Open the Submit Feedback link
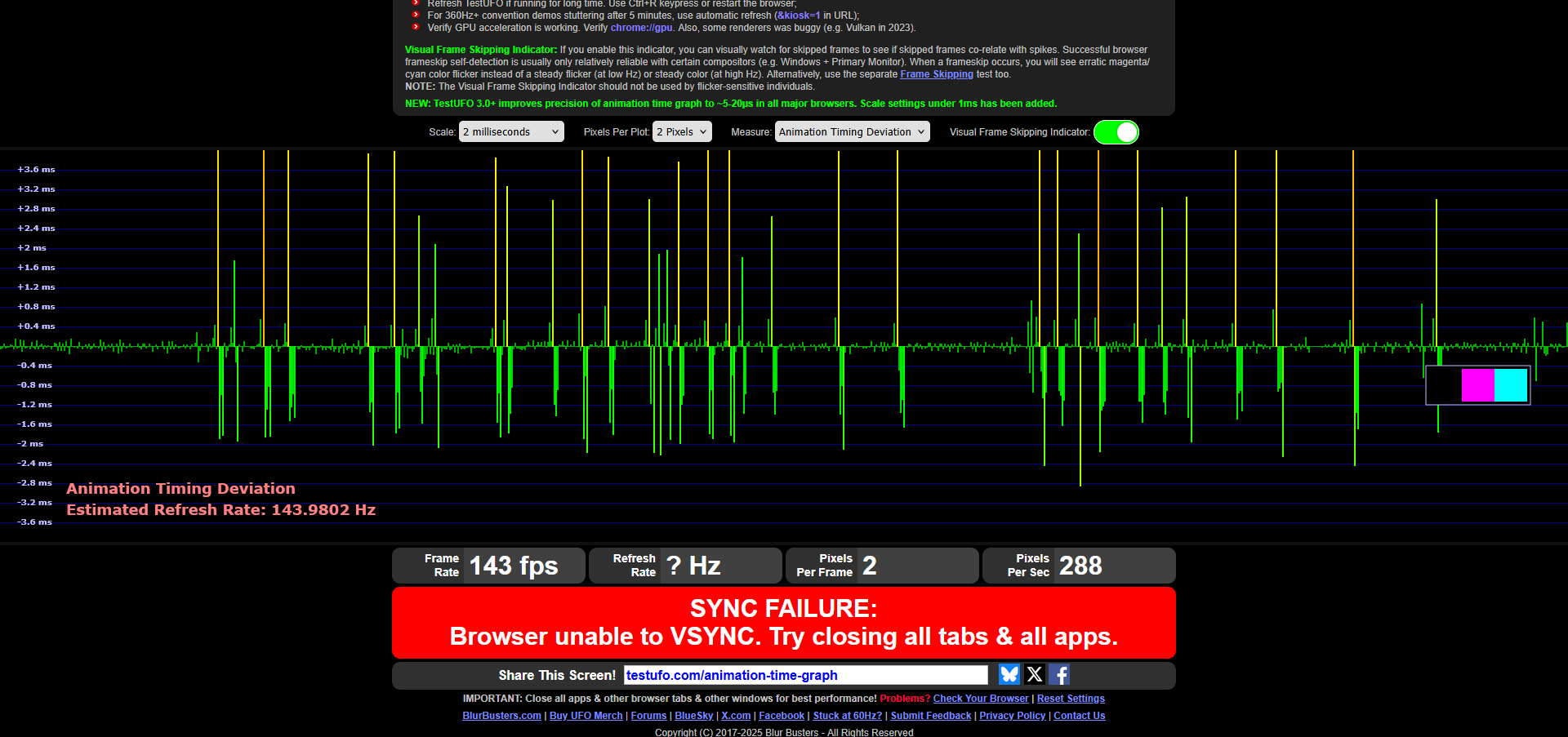1568x737 pixels. coord(931,716)
